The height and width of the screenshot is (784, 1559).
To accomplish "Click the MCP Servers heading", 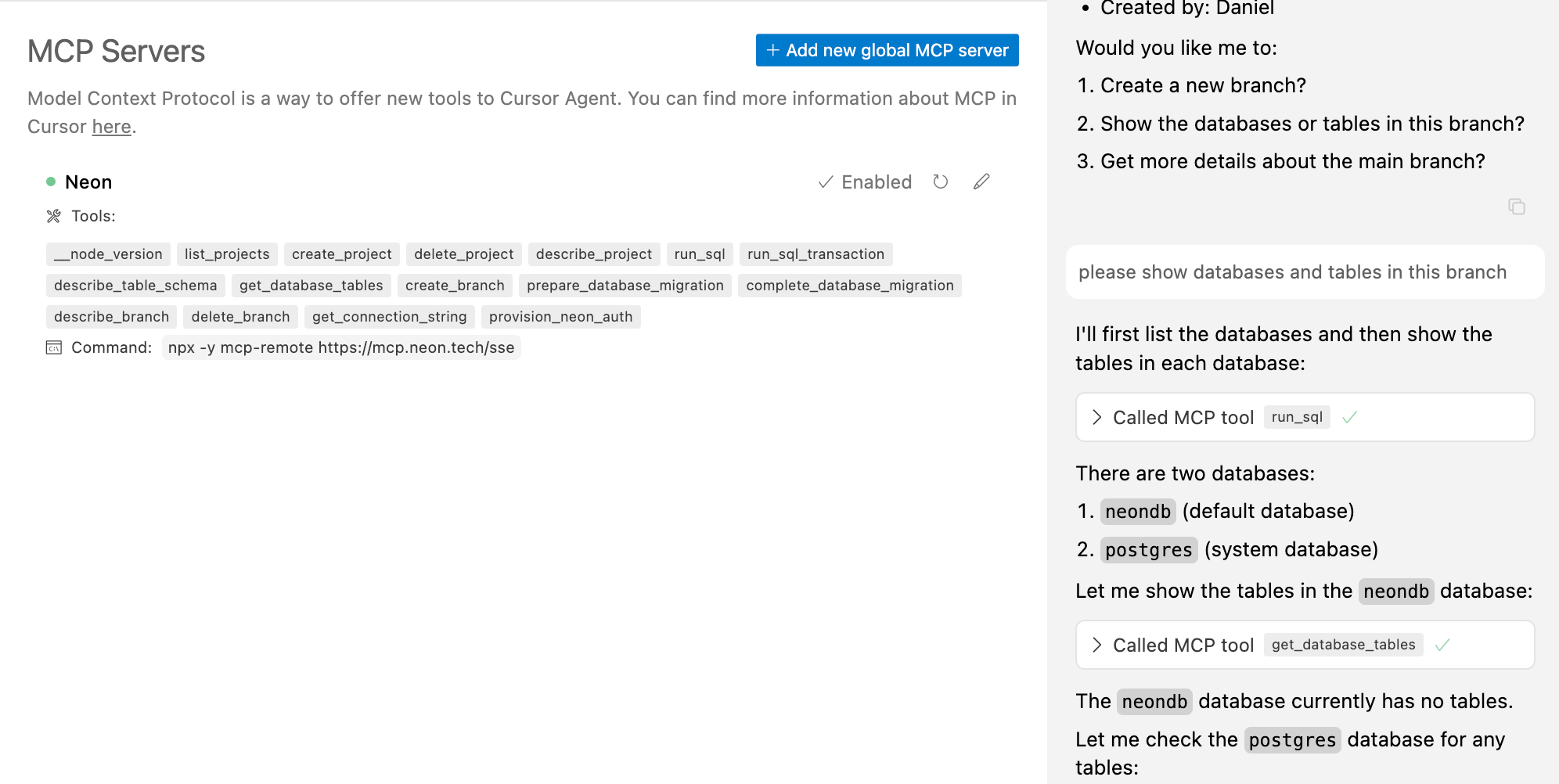I will click(116, 52).
